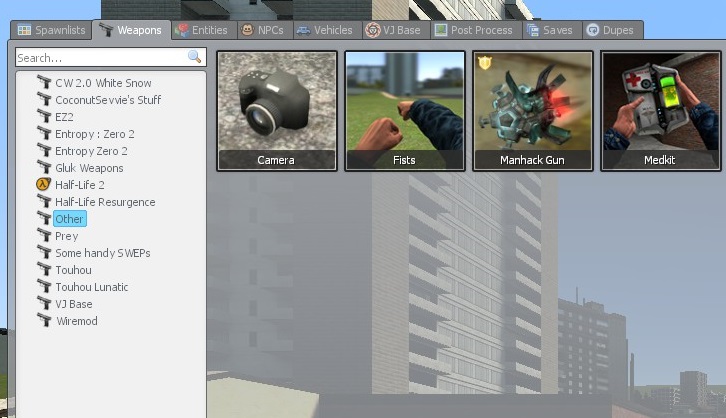Open the VJ Base tab
726x418 pixels.
coord(395,30)
